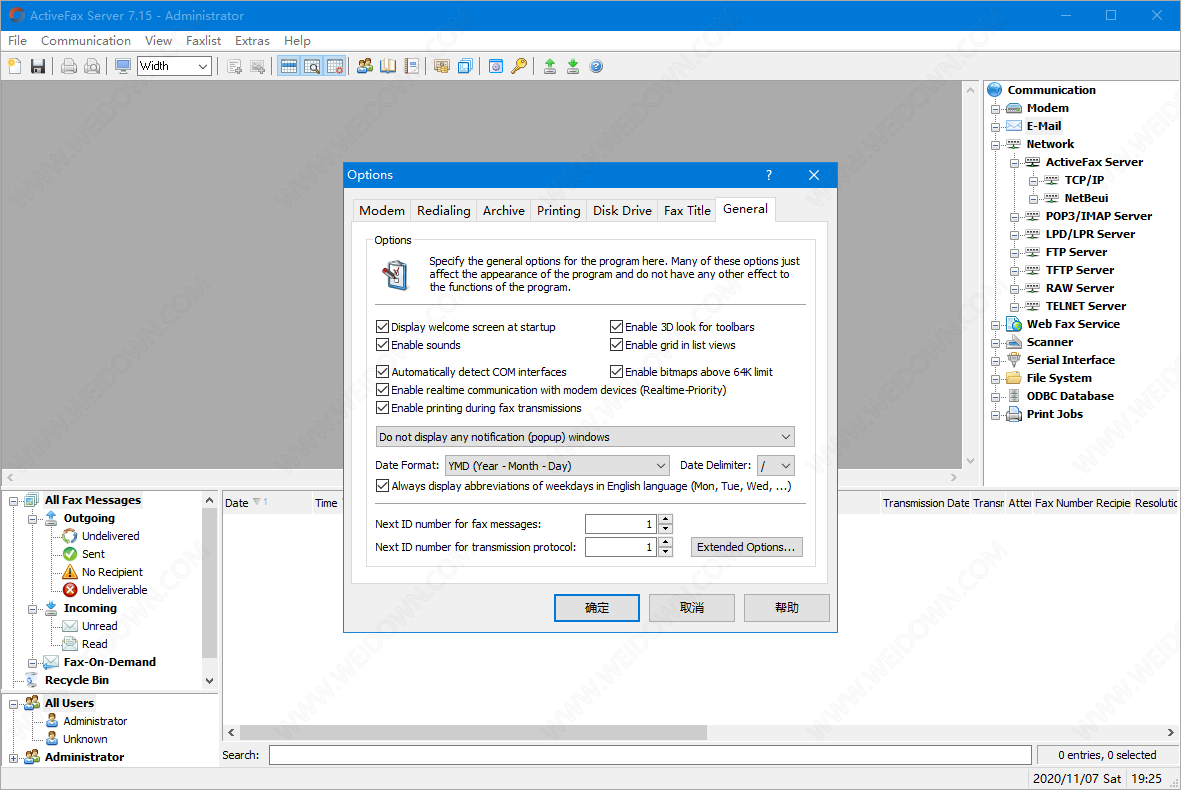Open the Date Delimiter dropdown
This screenshot has width=1181, height=790.
776,465
